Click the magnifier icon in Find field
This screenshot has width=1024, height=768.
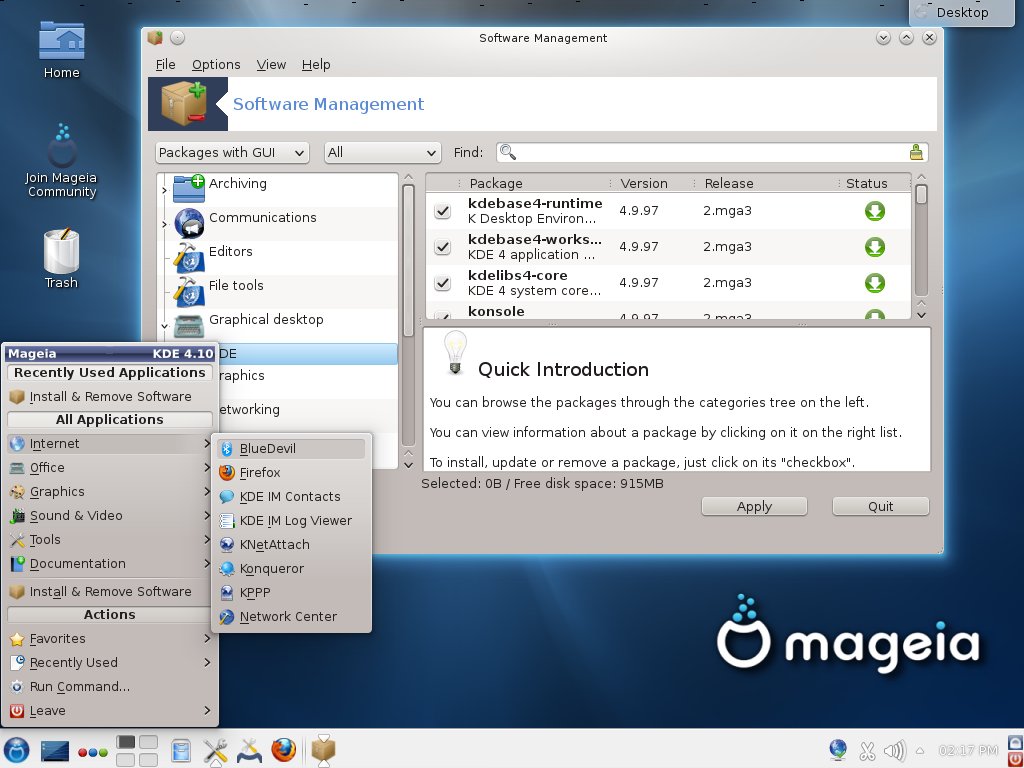coord(507,152)
